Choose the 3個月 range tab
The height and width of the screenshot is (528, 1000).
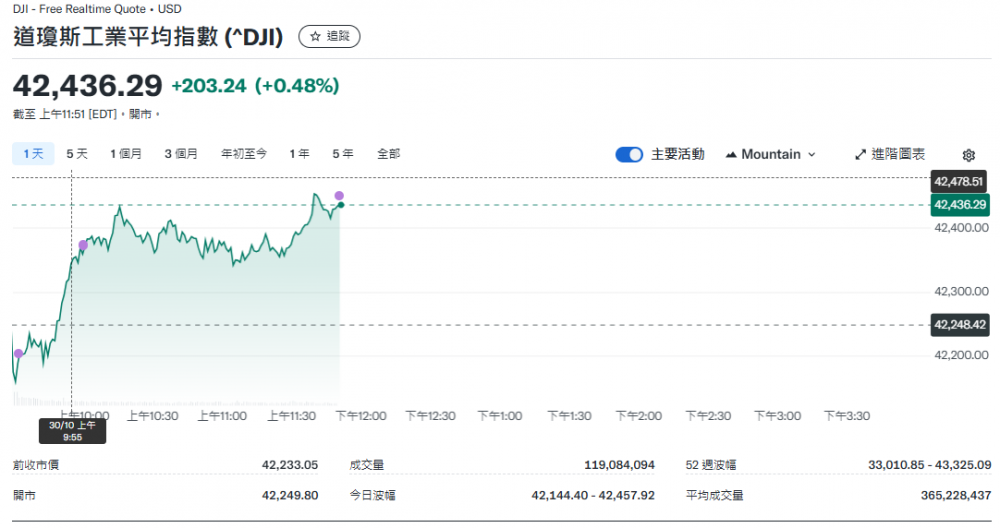(181, 154)
